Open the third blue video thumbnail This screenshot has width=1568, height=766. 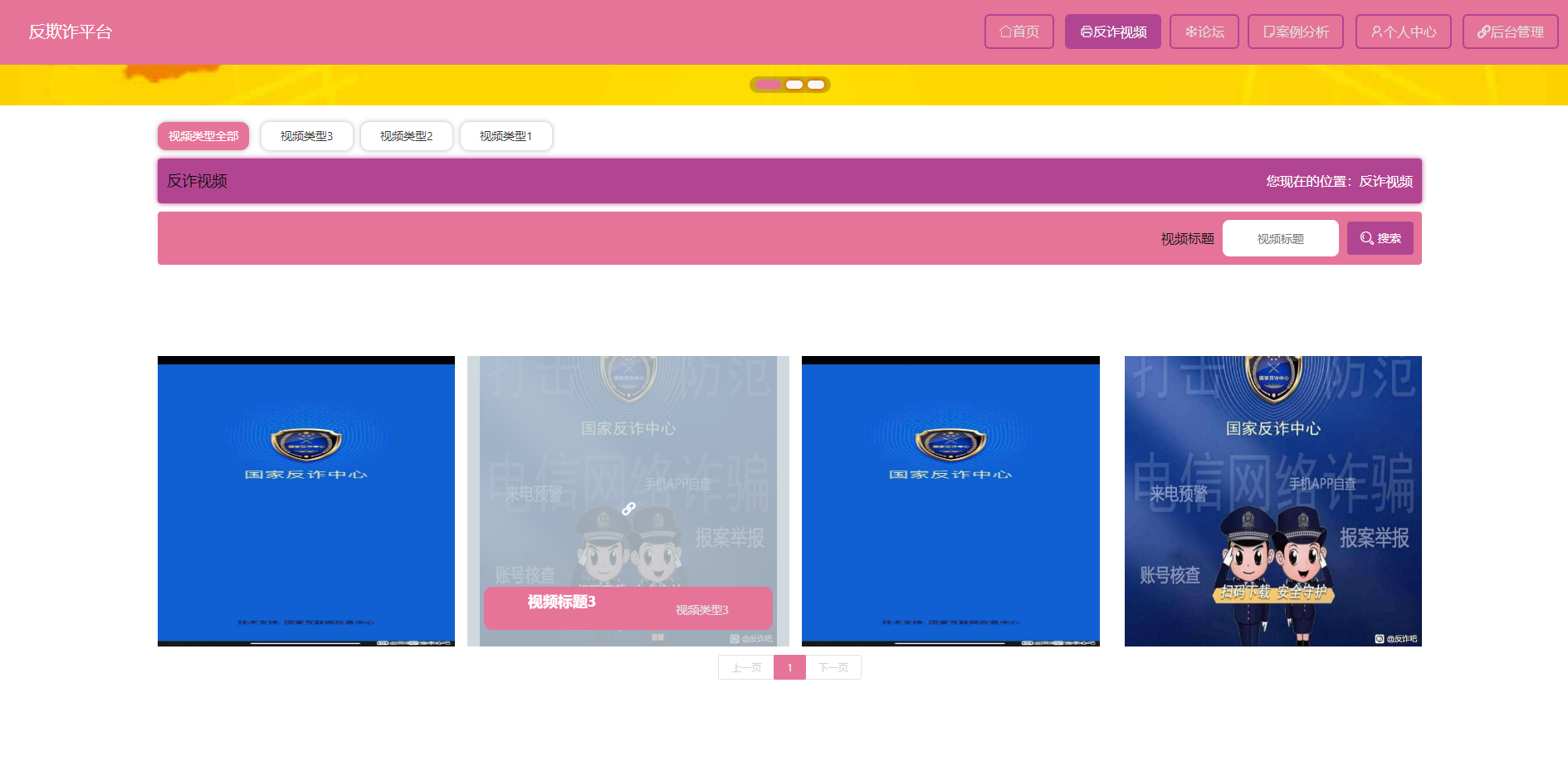950,501
